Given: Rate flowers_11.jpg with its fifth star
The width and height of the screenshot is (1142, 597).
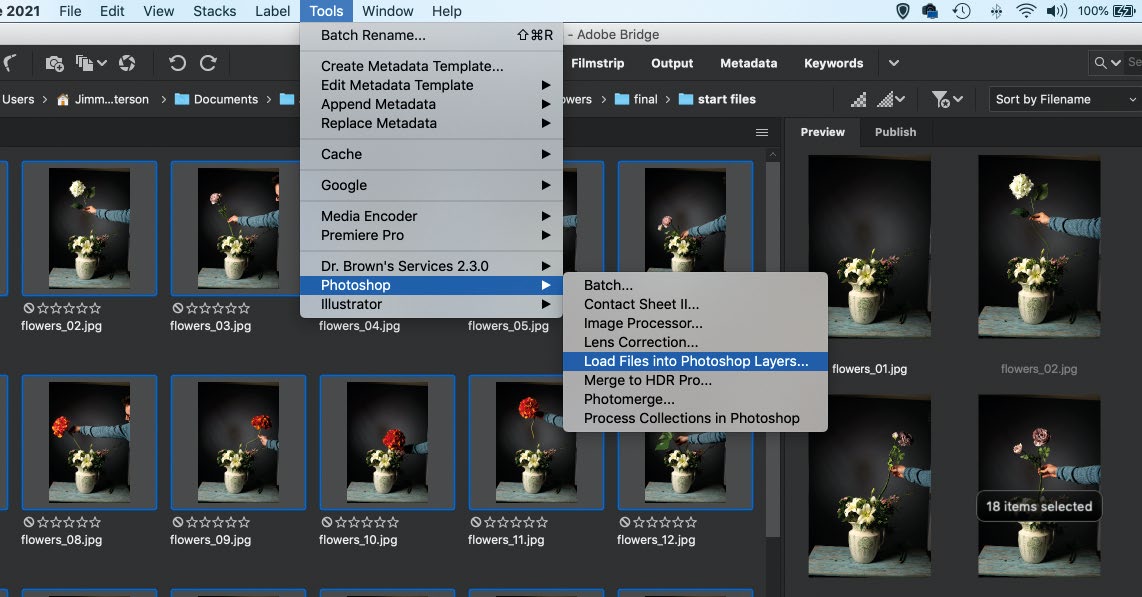Looking at the screenshot, I should click(542, 522).
